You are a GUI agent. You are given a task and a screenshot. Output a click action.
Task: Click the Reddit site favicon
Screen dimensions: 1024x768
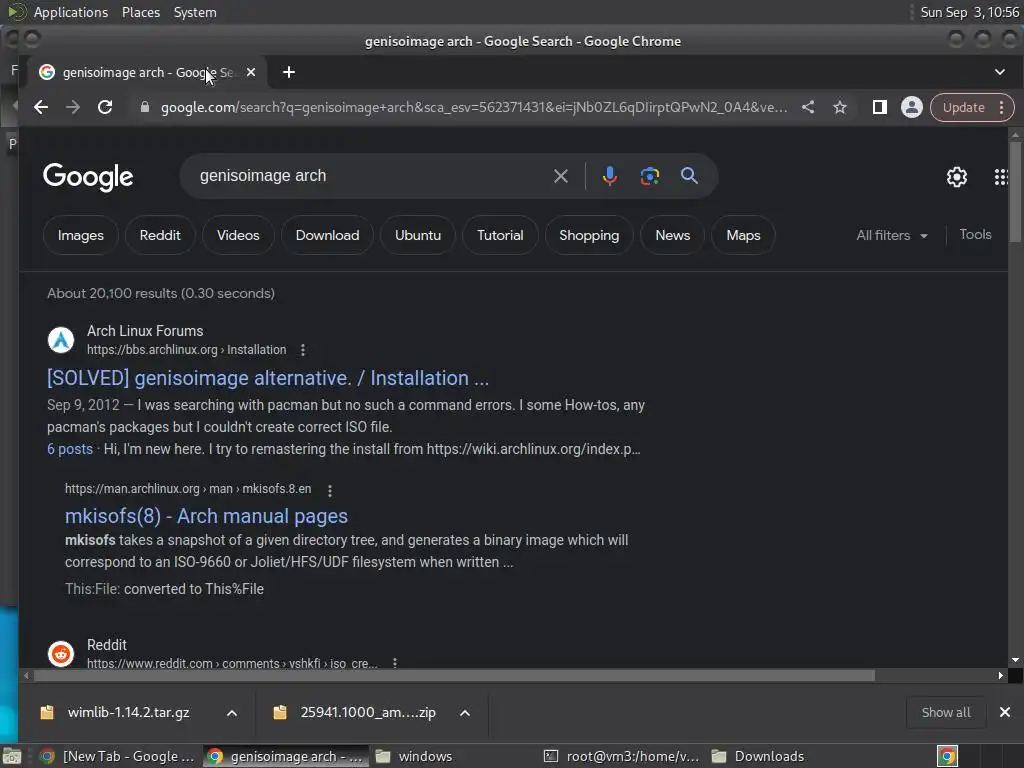pos(61,654)
